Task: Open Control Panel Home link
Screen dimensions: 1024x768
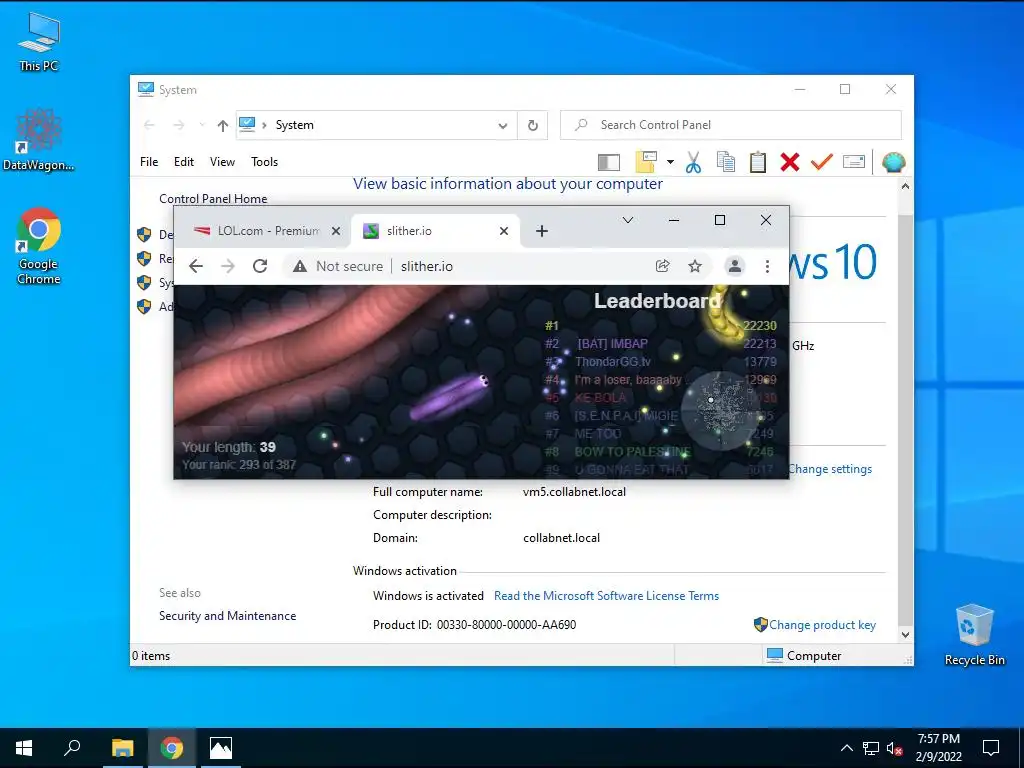Action: [x=213, y=199]
